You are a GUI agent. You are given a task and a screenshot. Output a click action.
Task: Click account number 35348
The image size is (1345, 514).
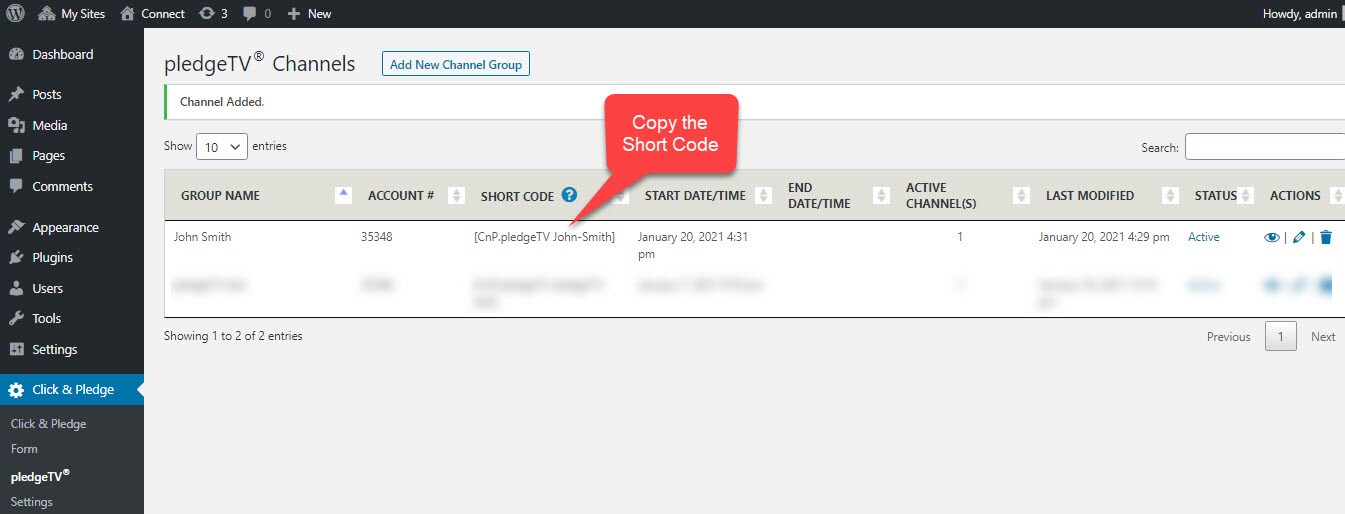[x=378, y=237]
